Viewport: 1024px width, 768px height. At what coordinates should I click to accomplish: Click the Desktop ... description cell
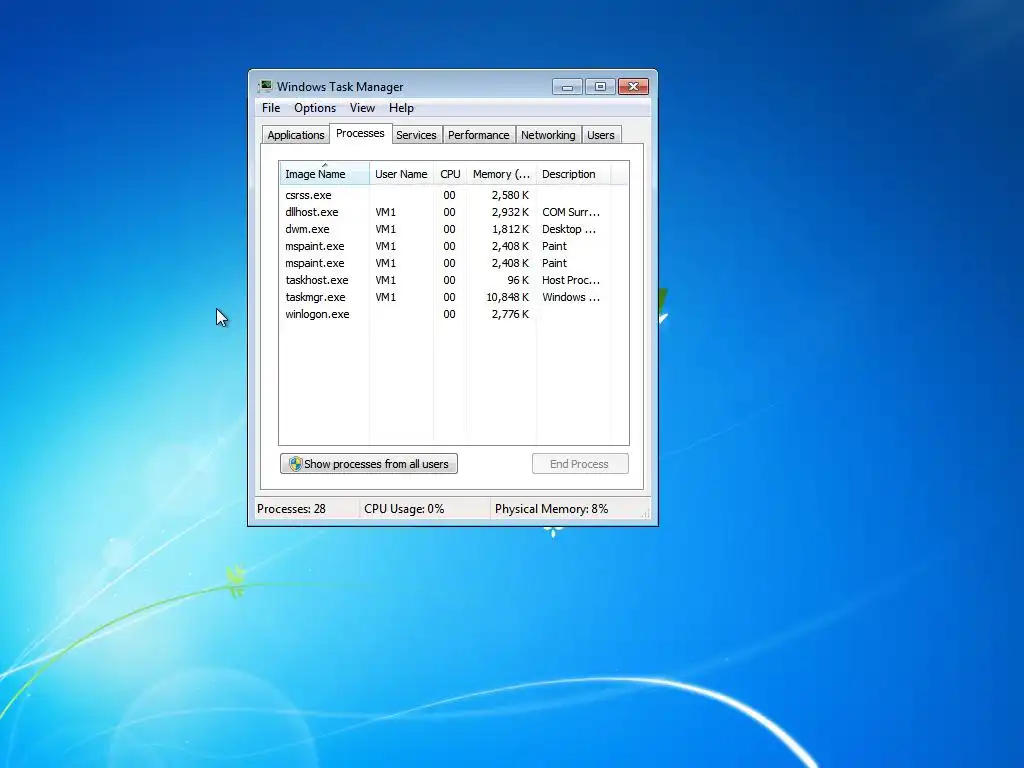coord(569,229)
